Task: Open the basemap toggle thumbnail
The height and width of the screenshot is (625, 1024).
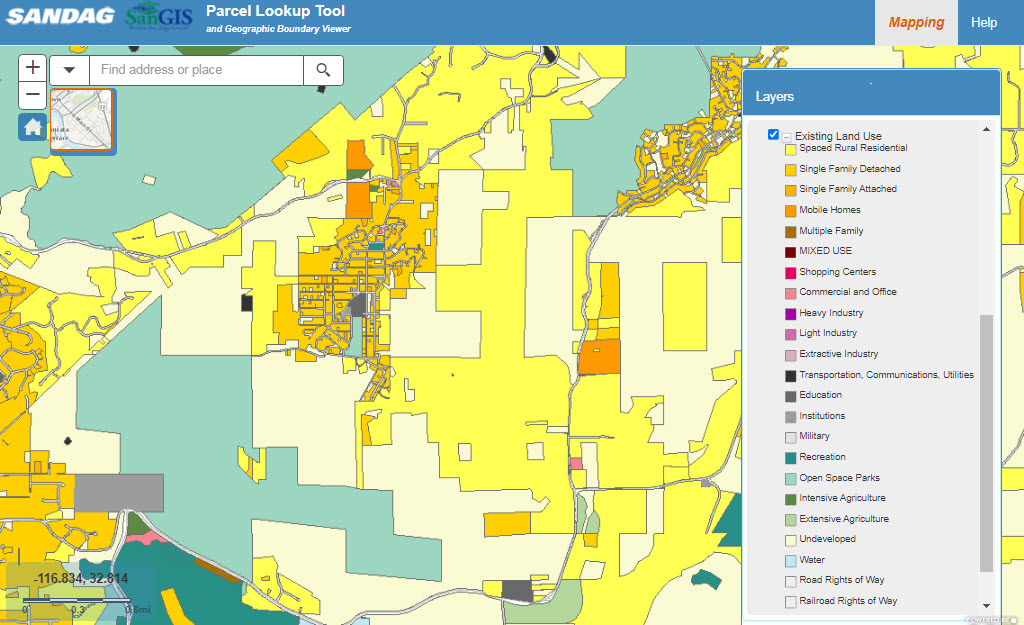Action: click(x=82, y=120)
